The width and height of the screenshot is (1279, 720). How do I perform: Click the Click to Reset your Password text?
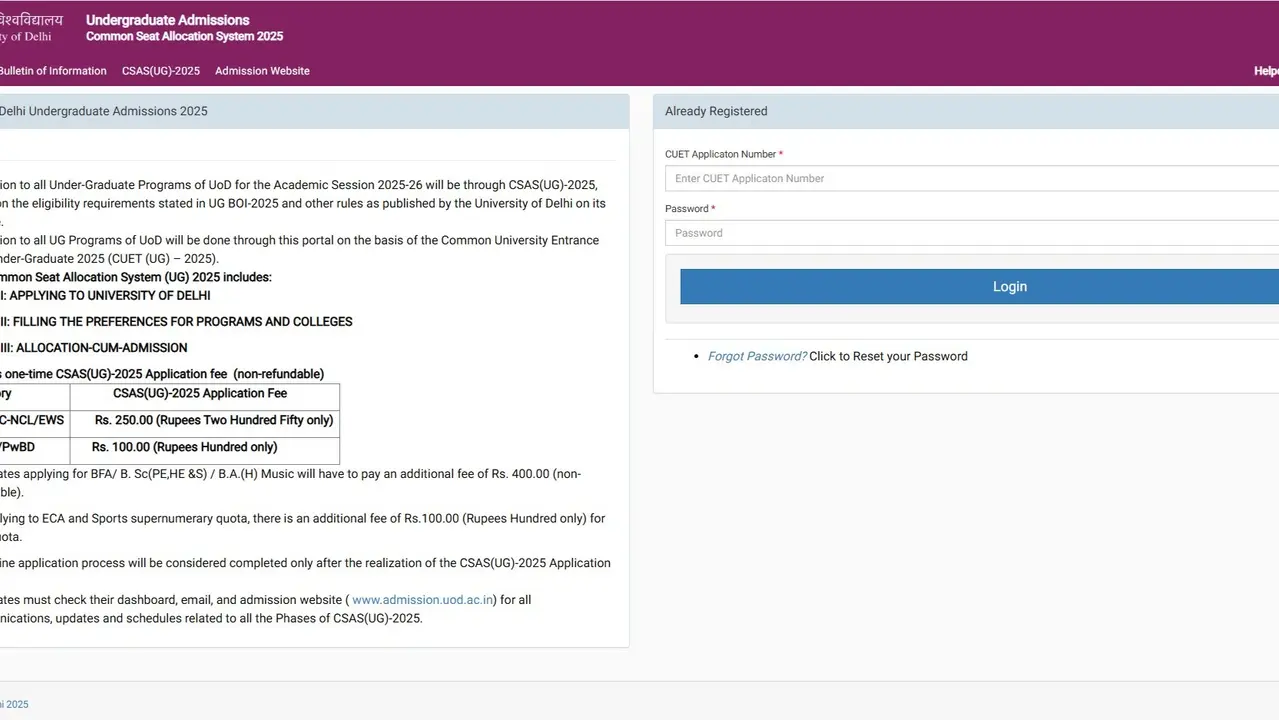tap(887, 356)
